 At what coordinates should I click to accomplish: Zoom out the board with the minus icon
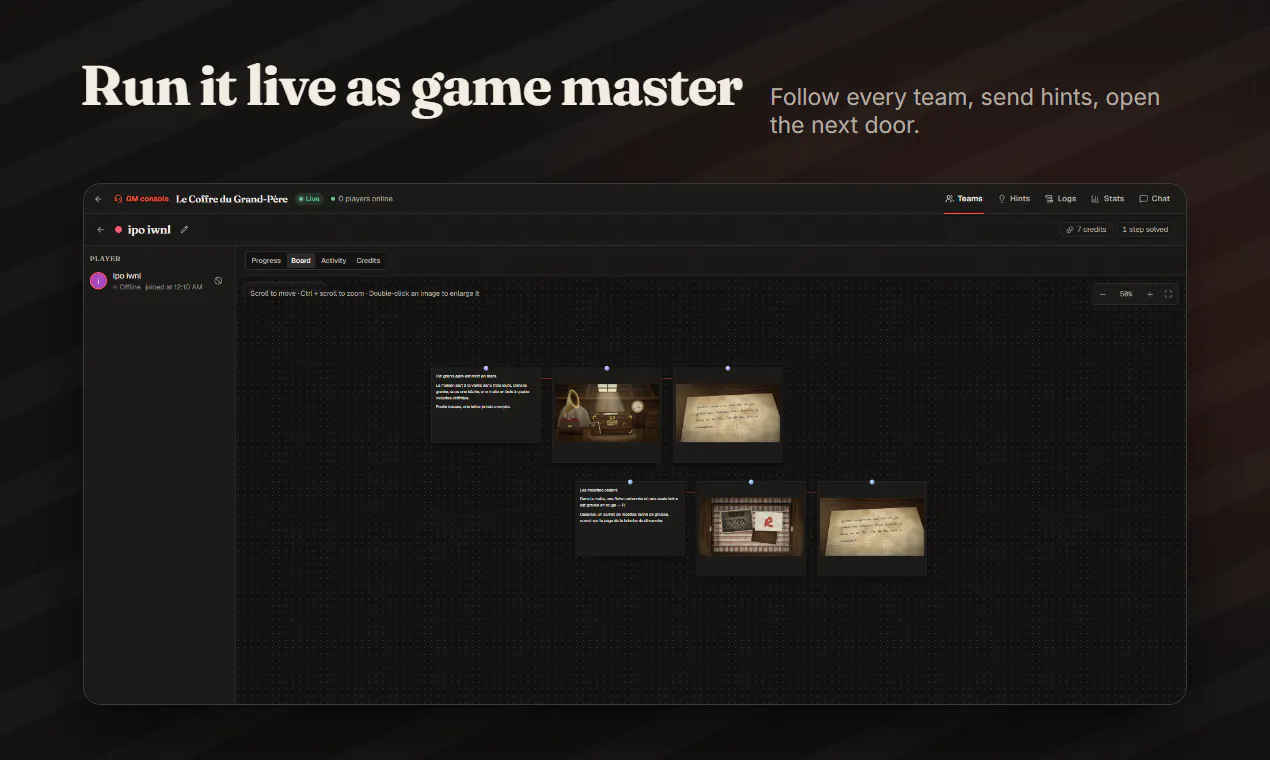click(x=1103, y=294)
